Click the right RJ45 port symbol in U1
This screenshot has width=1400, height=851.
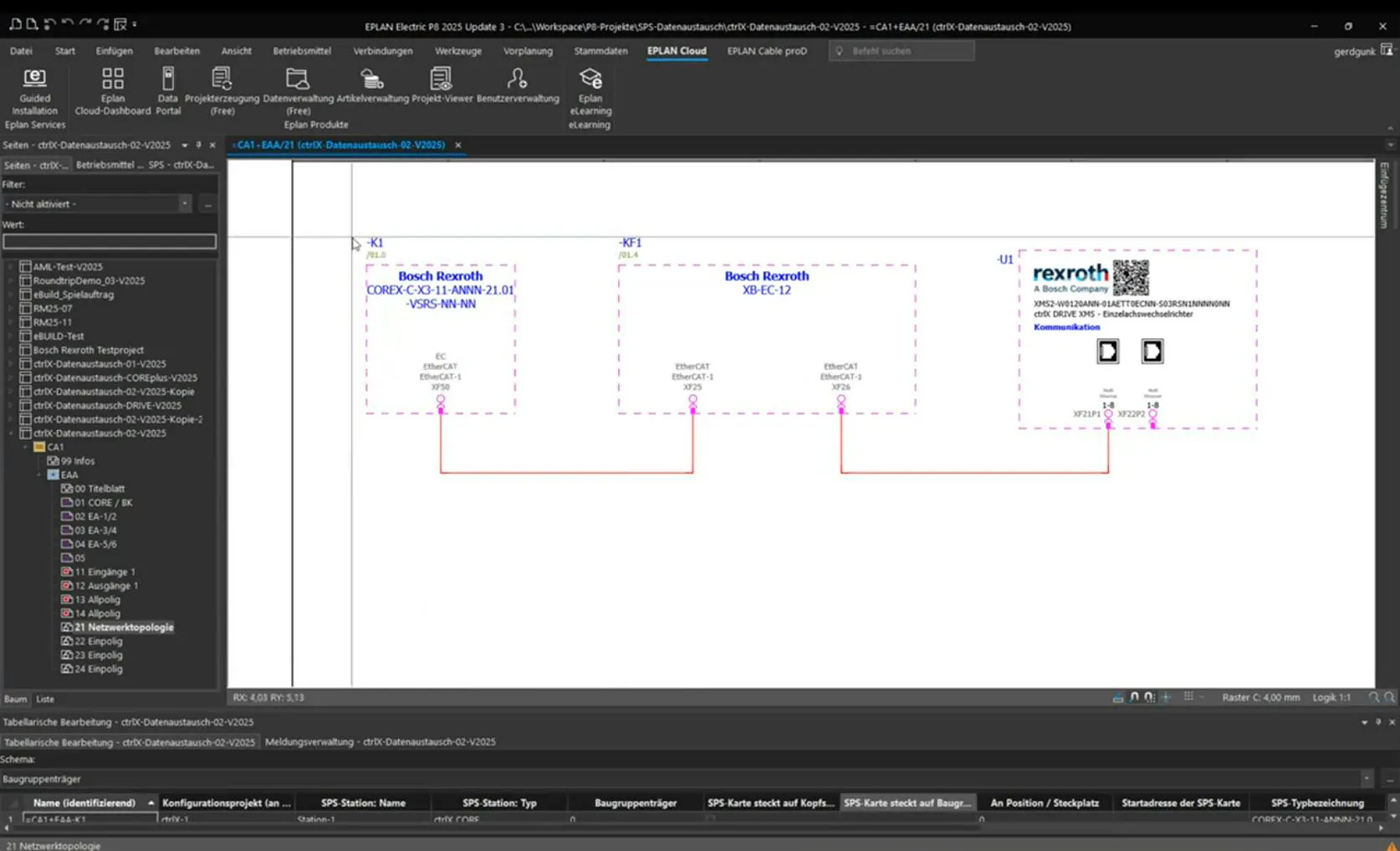(1152, 351)
